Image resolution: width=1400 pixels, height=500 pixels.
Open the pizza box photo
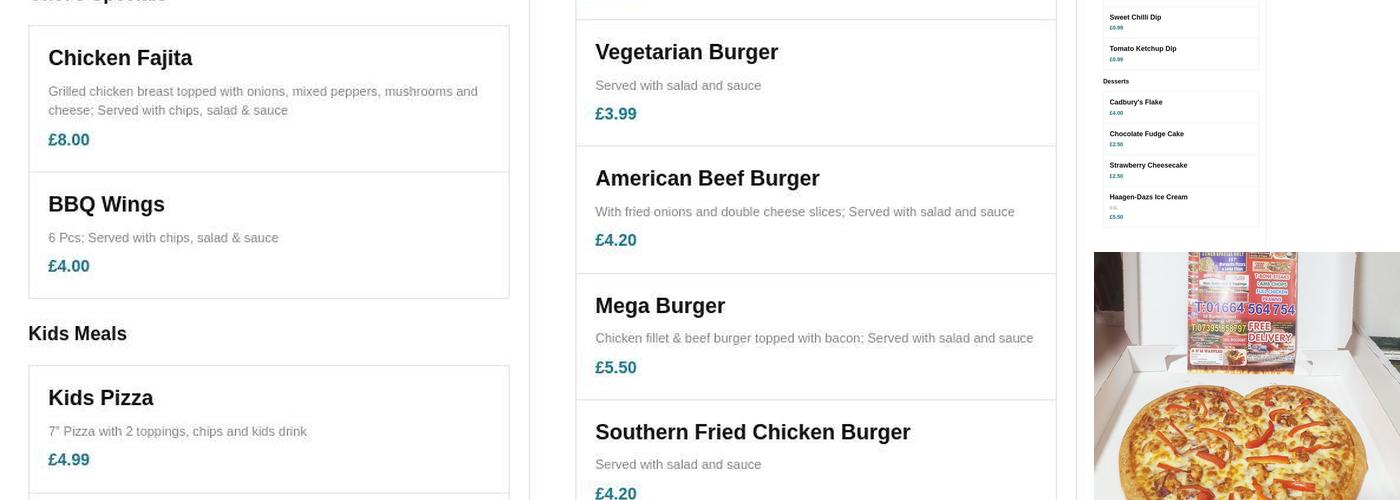(x=1246, y=376)
